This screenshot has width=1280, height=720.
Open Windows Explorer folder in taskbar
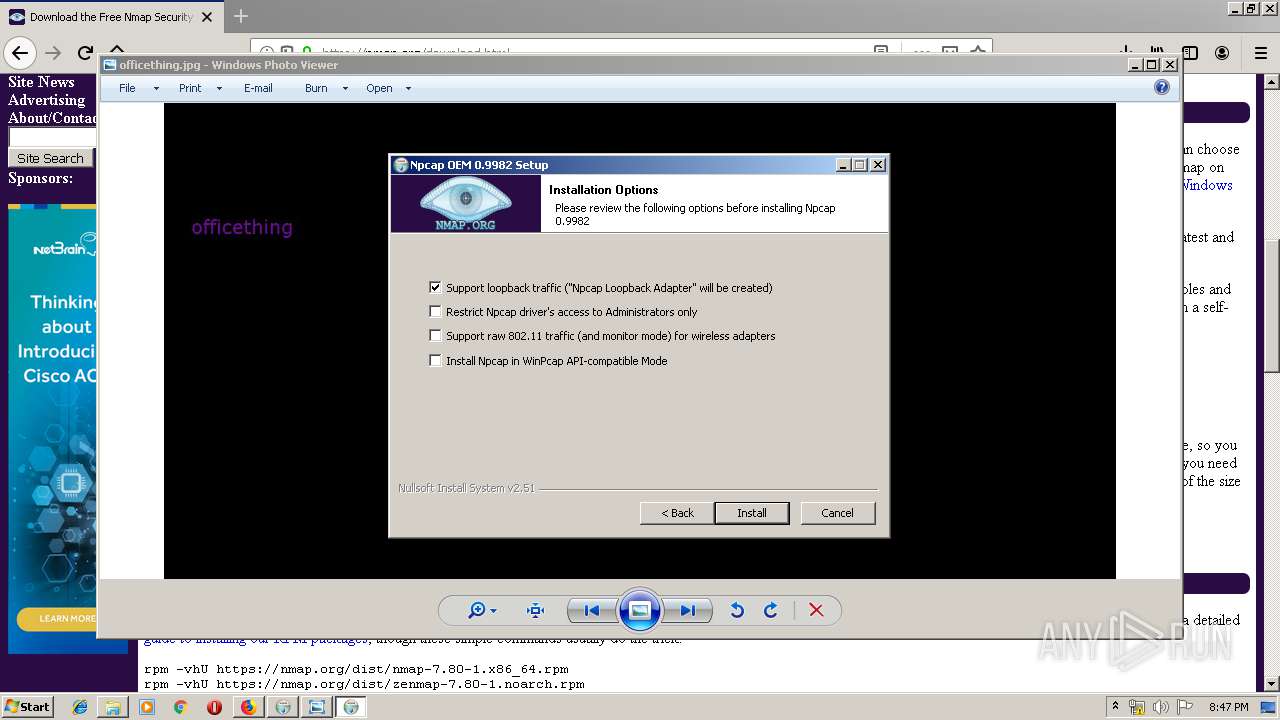click(x=113, y=707)
